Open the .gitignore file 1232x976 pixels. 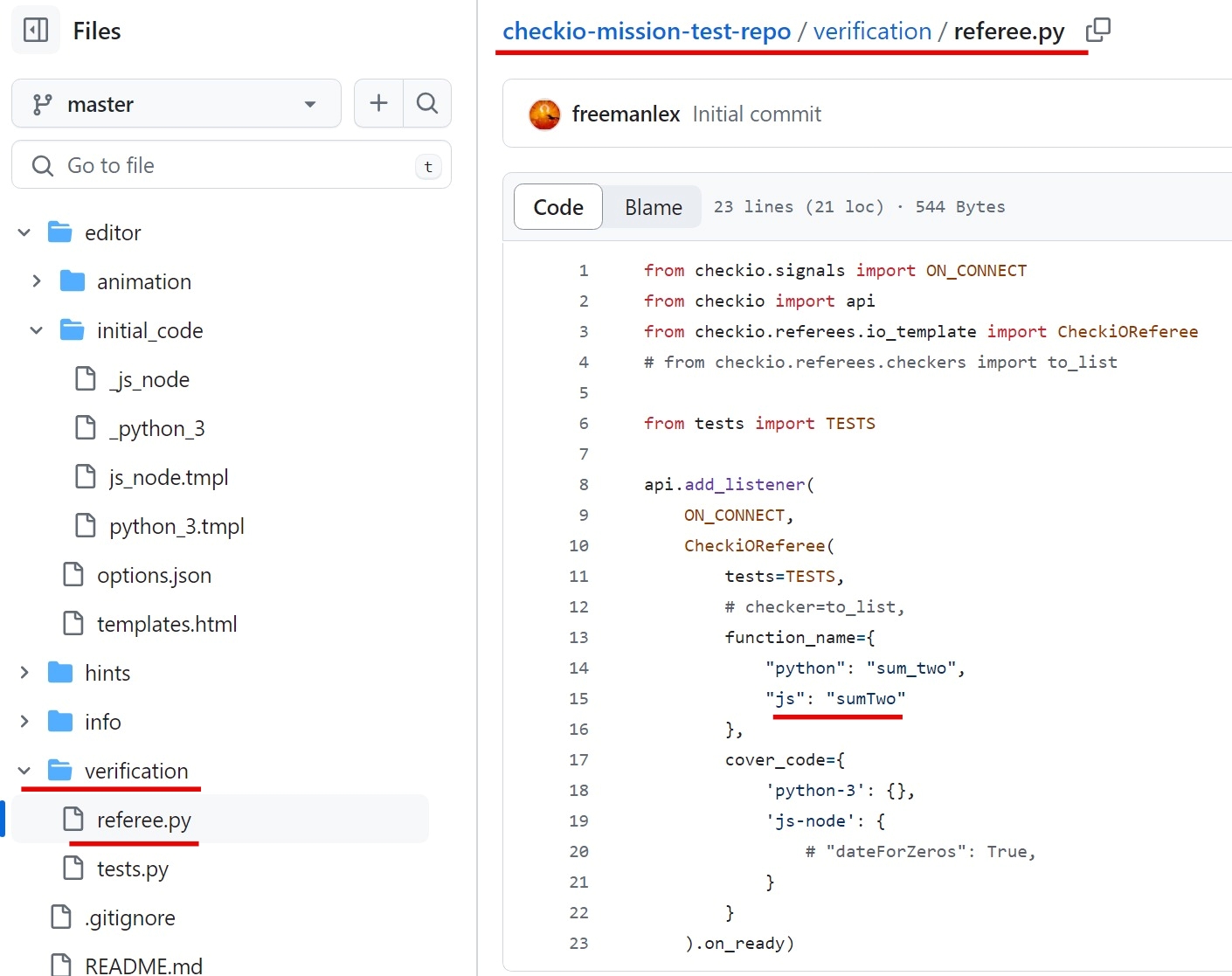[x=130, y=917]
